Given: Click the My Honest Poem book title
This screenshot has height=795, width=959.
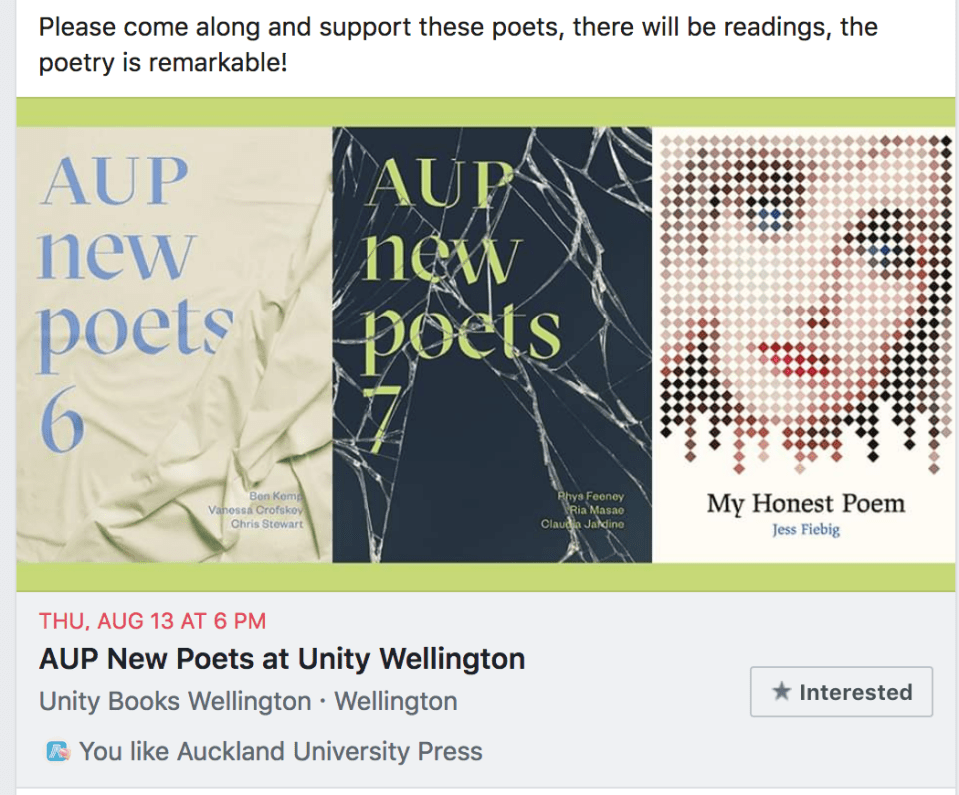Looking at the screenshot, I should click(x=805, y=503).
